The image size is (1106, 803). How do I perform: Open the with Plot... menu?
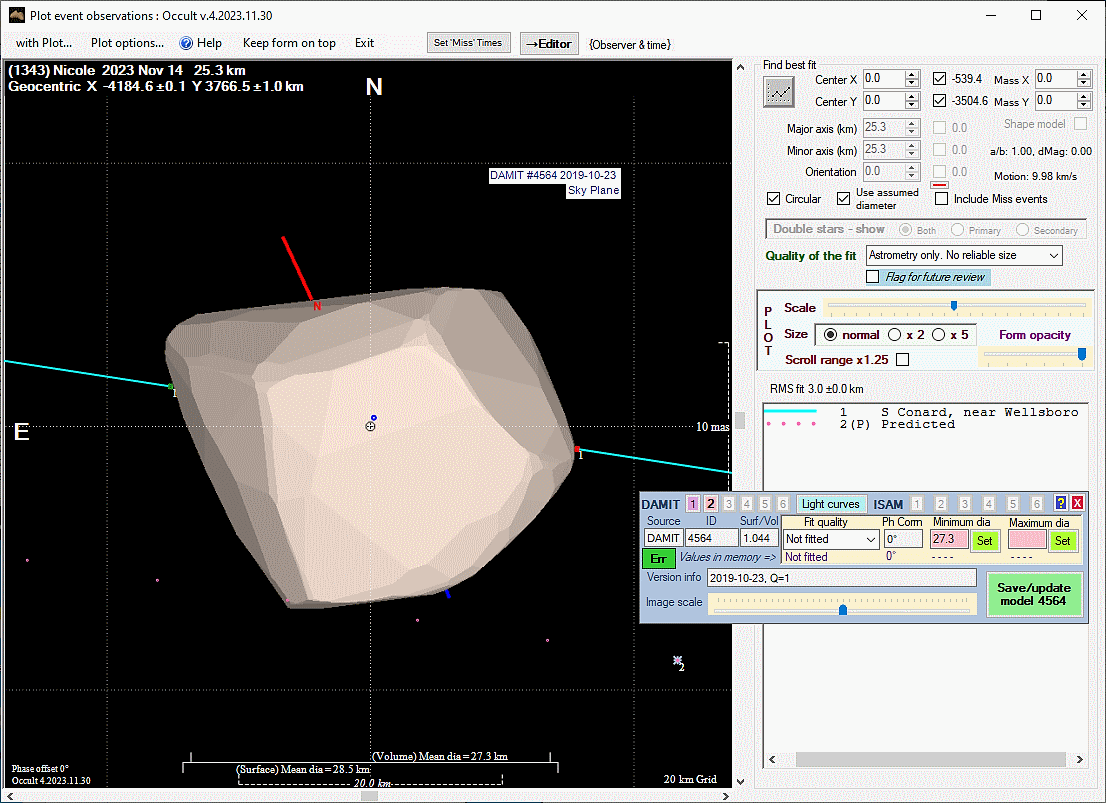[x=44, y=43]
